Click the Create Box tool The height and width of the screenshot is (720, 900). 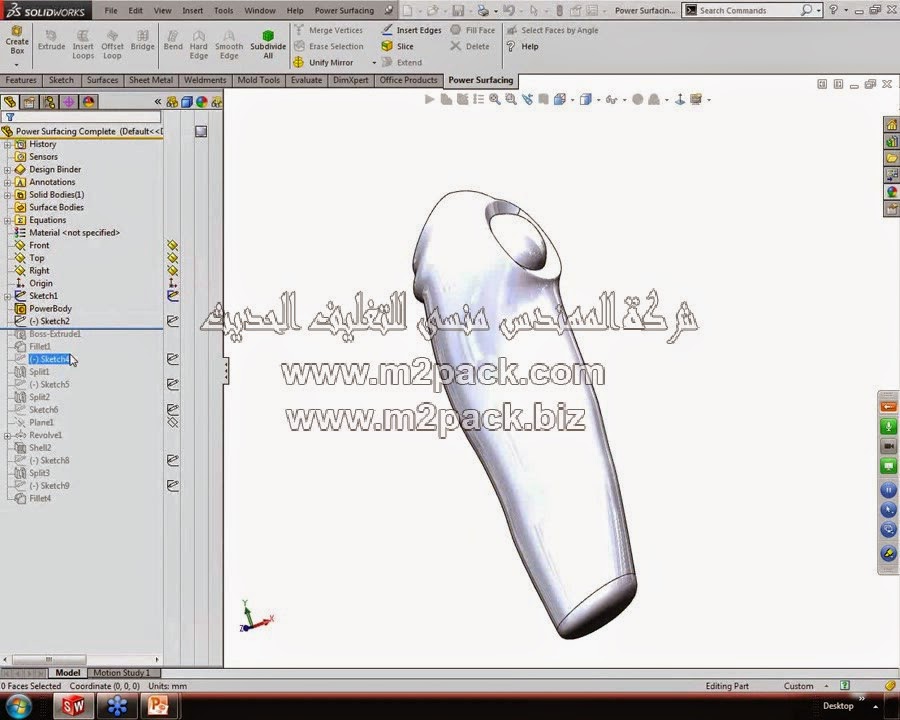pos(17,40)
